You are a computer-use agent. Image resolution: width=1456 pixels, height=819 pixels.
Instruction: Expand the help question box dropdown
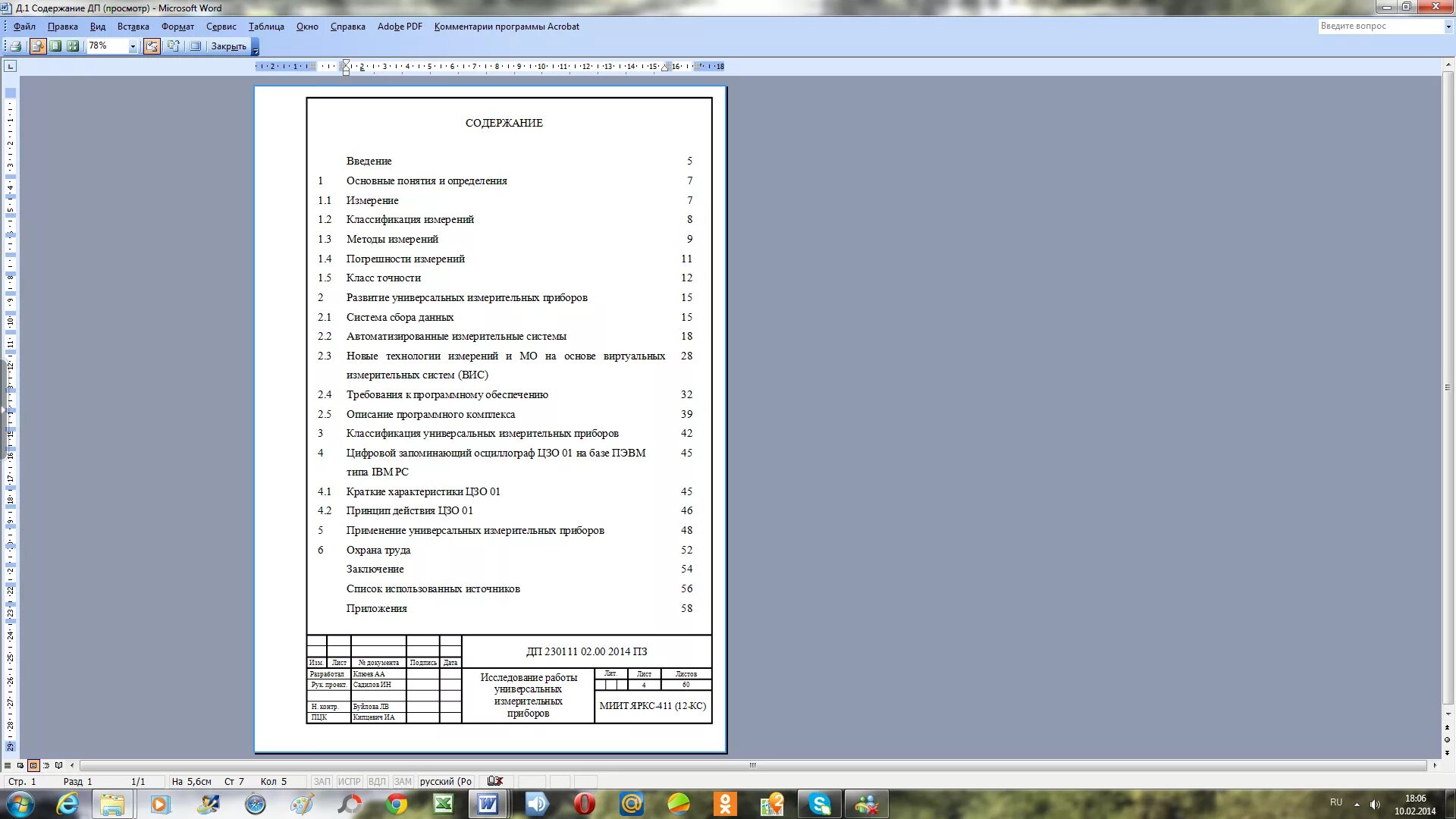tap(1448, 27)
